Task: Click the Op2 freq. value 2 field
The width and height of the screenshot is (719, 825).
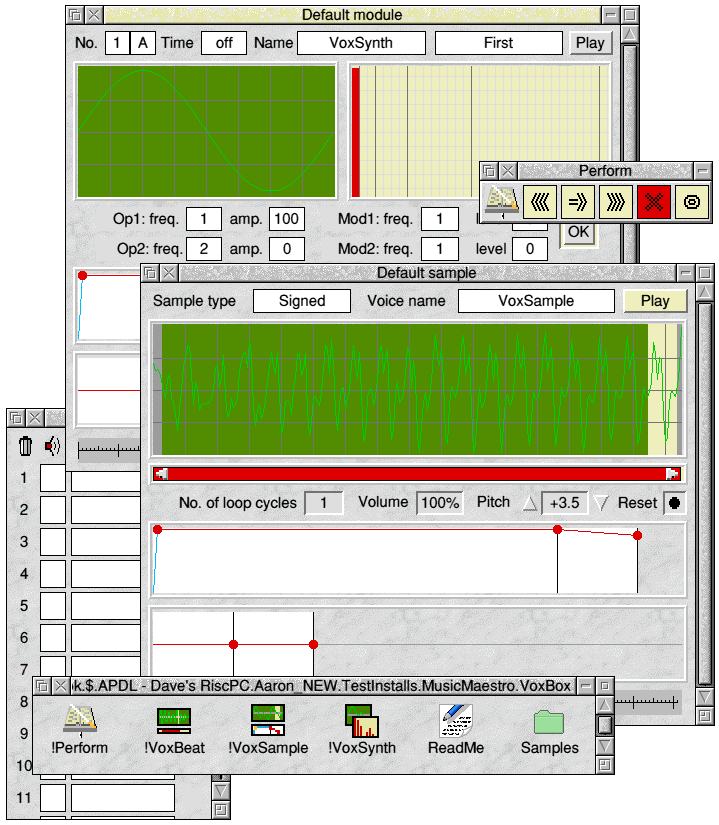Action: [204, 249]
